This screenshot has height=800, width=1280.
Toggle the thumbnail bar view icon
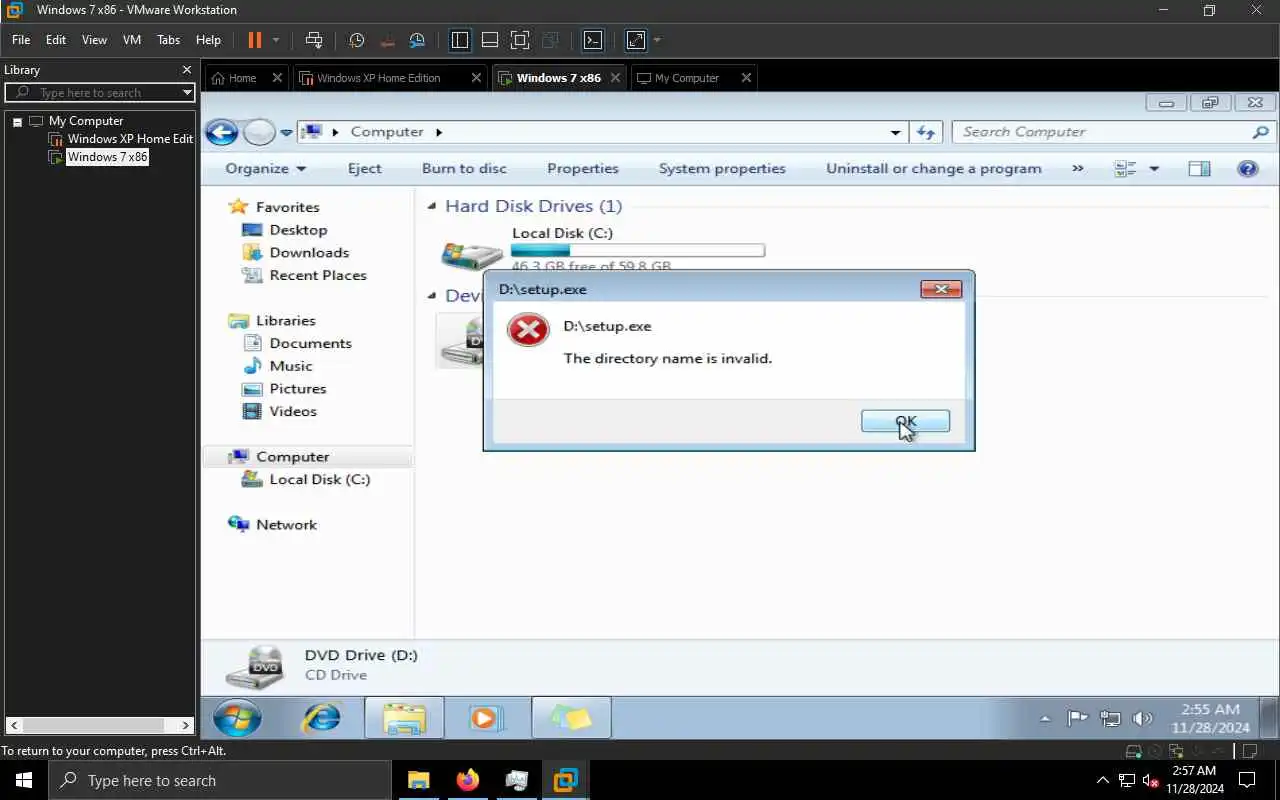tap(490, 40)
